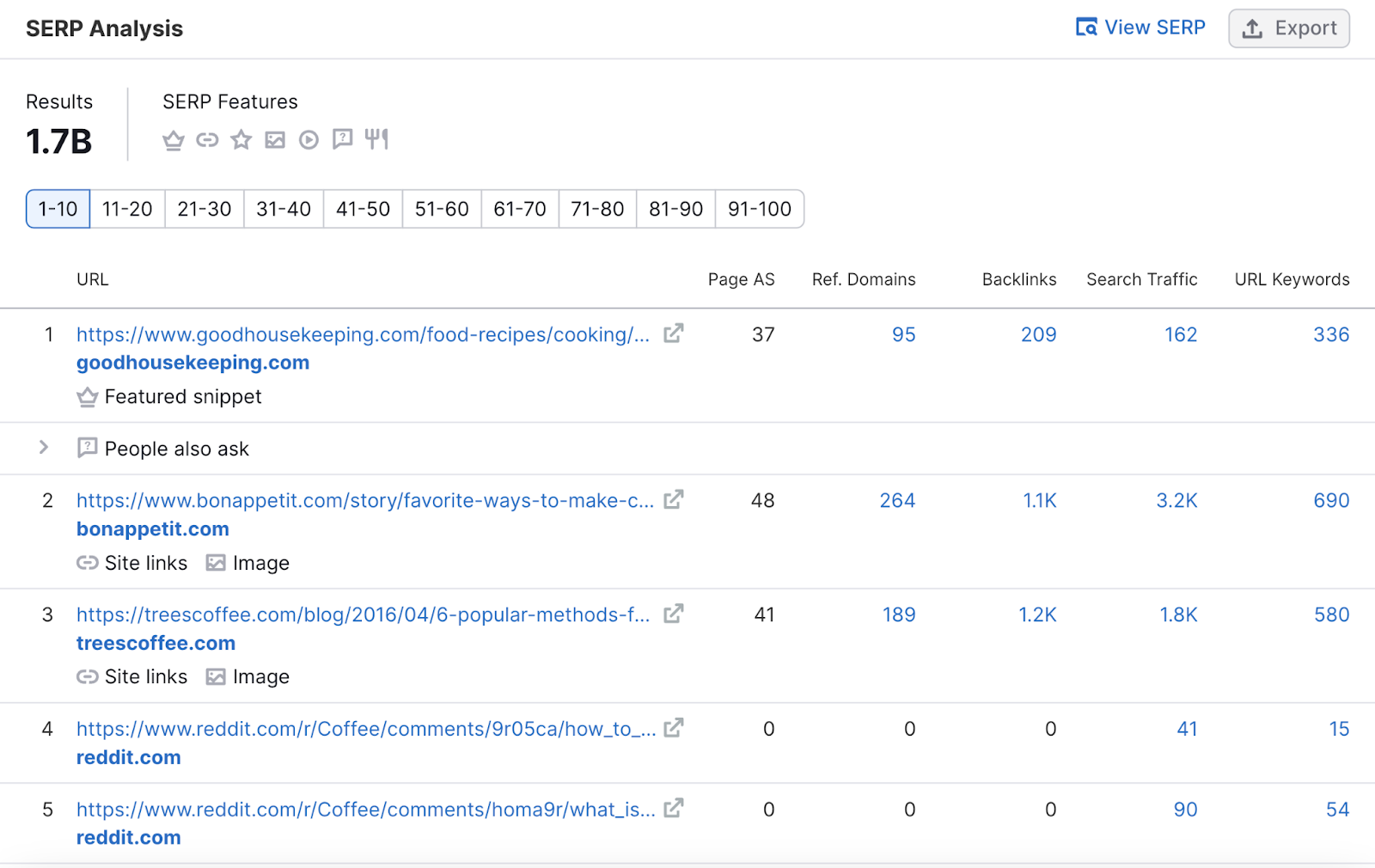Screen dimensions: 1375x868
Task: Open treescoffee URL external link icon
Action: point(674,614)
